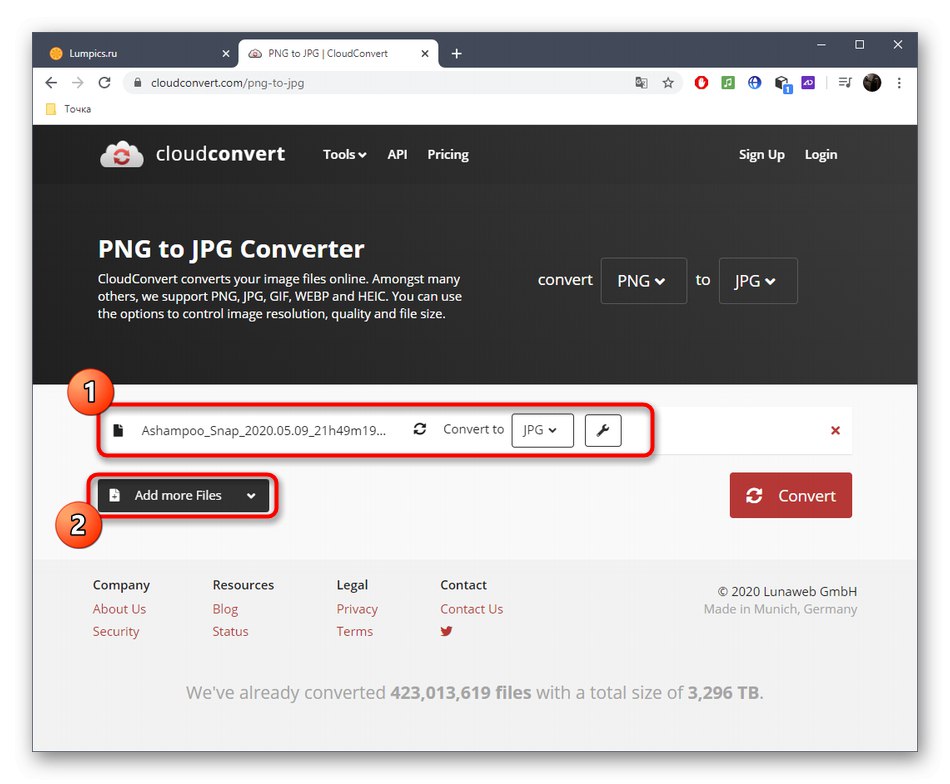
Task: Open the Security link
Action: [116, 631]
